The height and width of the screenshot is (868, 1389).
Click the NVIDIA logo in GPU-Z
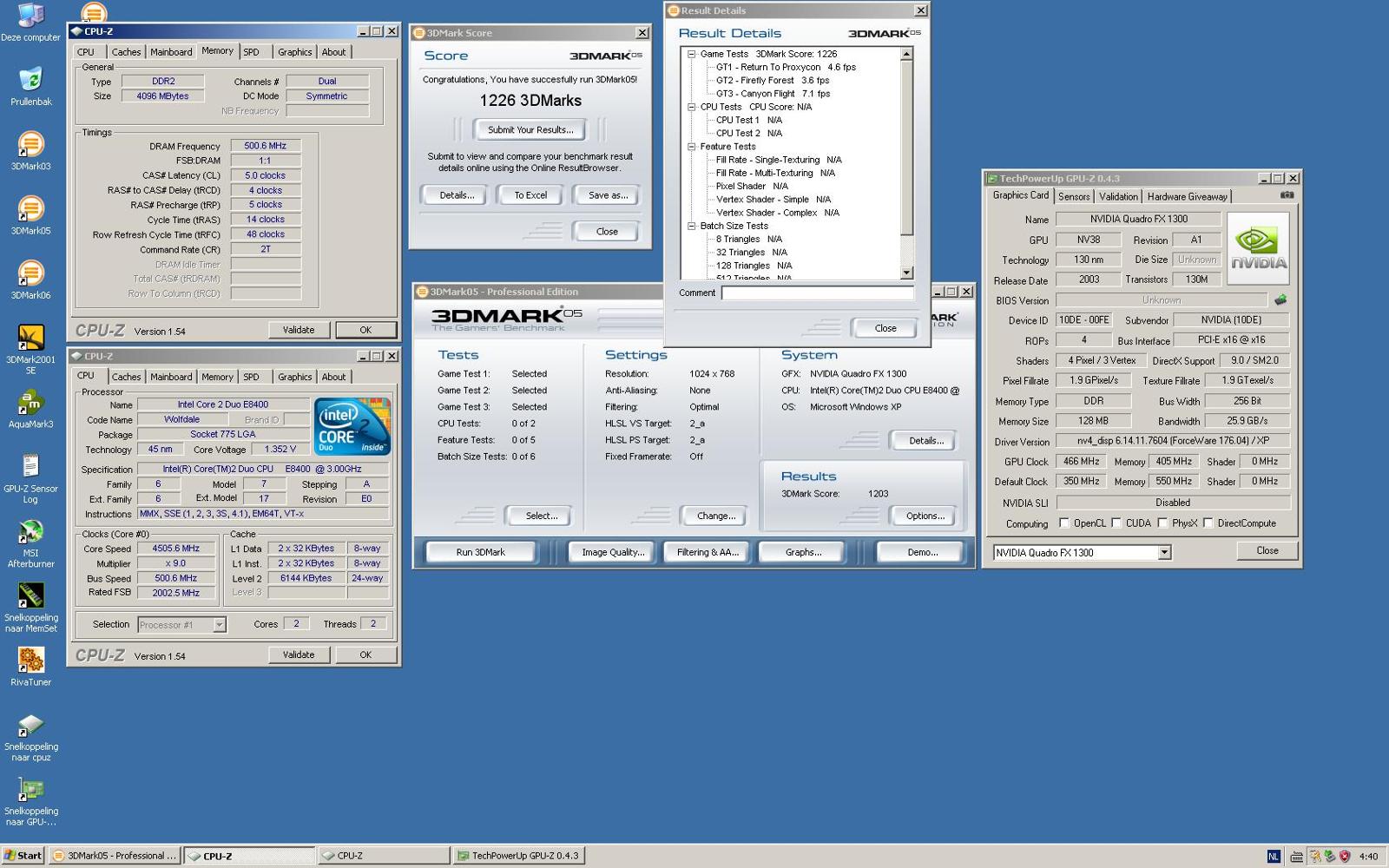pyautogui.click(x=1259, y=247)
